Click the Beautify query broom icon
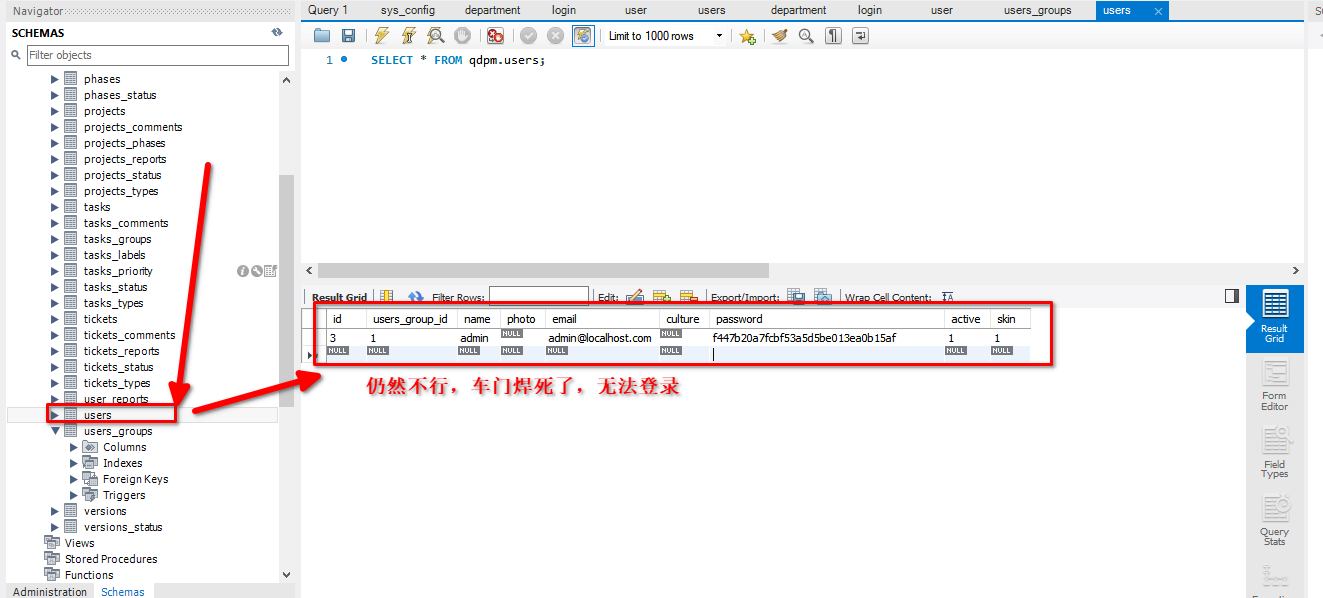Image resolution: width=1323 pixels, height=598 pixels. coord(779,36)
